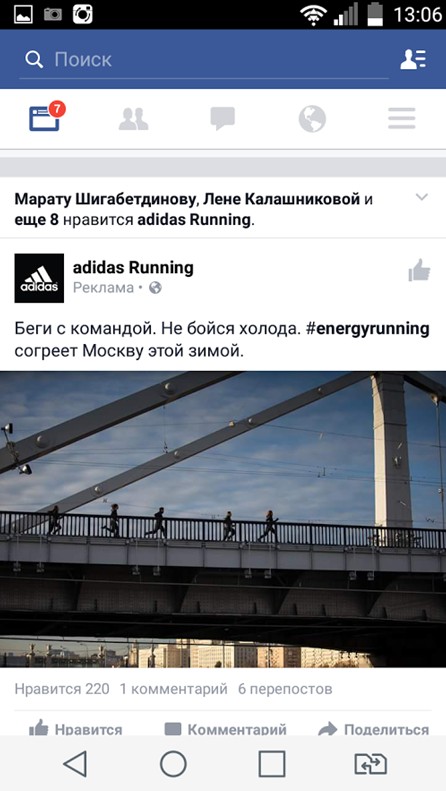Open the Notifications globe tab

point(312,119)
